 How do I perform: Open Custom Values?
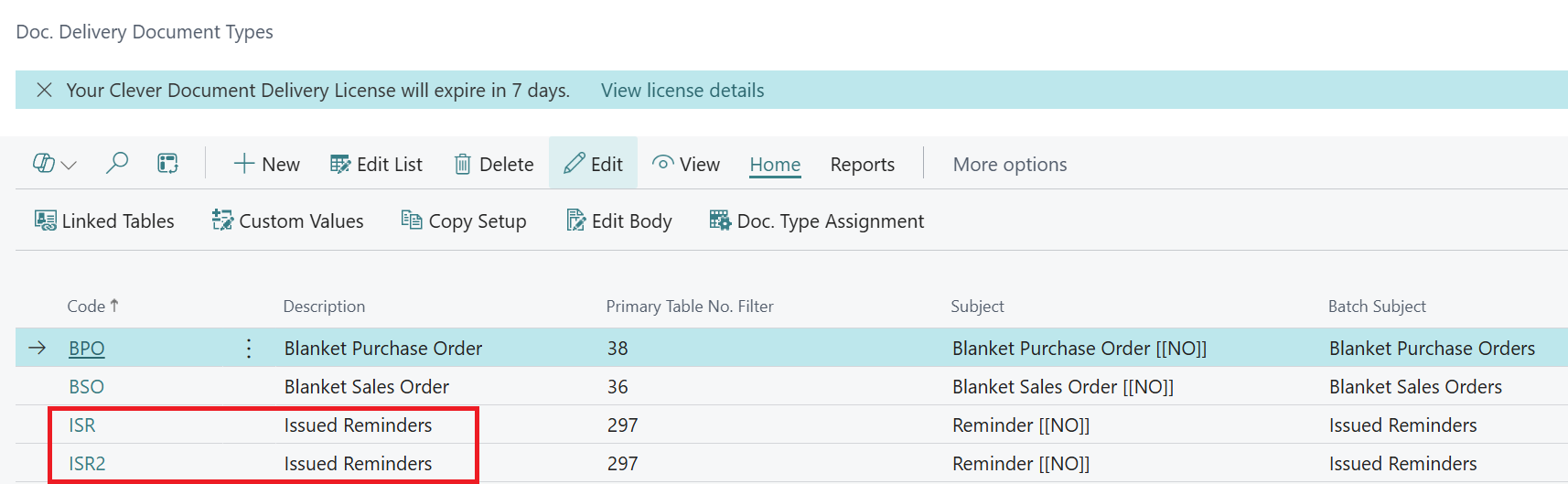[x=287, y=221]
